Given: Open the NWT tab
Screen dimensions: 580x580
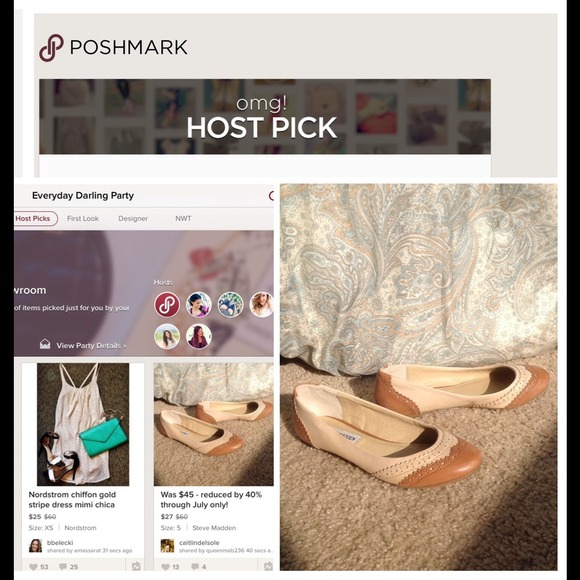Looking at the screenshot, I should pos(183,219).
